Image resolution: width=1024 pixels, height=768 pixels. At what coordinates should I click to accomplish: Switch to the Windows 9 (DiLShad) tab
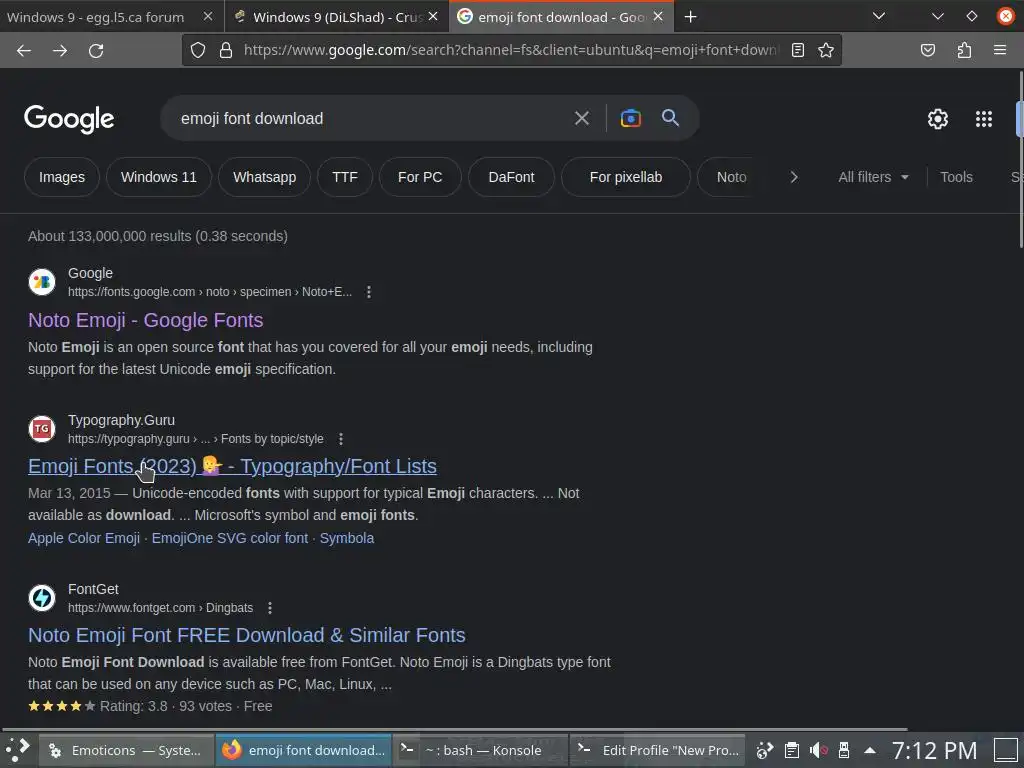(329, 17)
